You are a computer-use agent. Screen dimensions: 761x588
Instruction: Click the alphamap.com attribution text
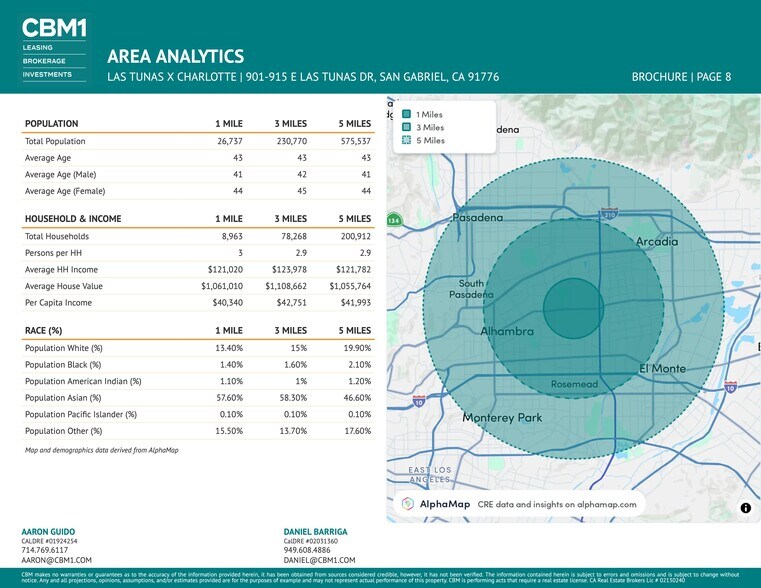tap(557, 505)
